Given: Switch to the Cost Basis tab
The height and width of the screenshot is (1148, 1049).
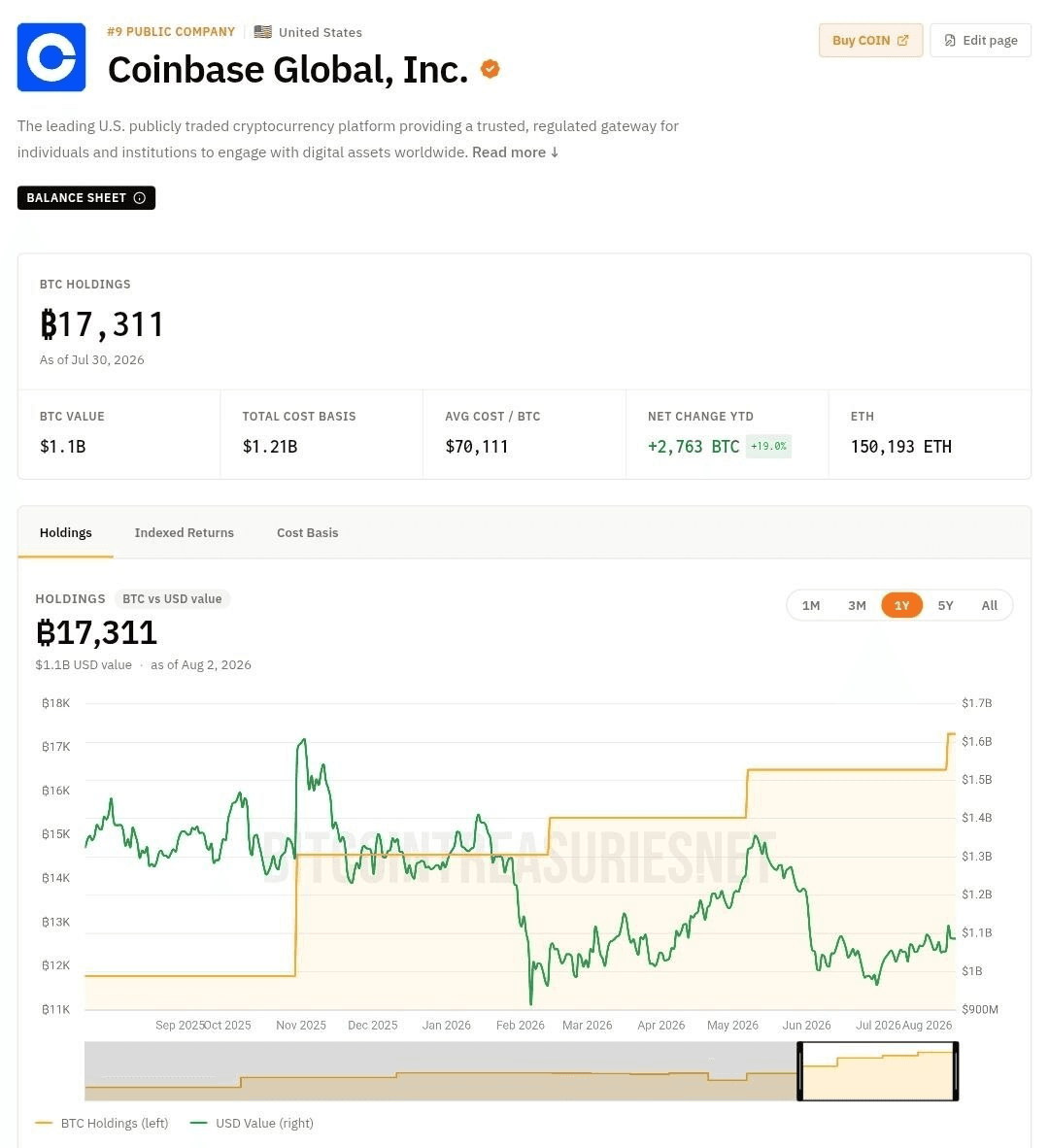Looking at the screenshot, I should pyautogui.click(x=308, y=532).
